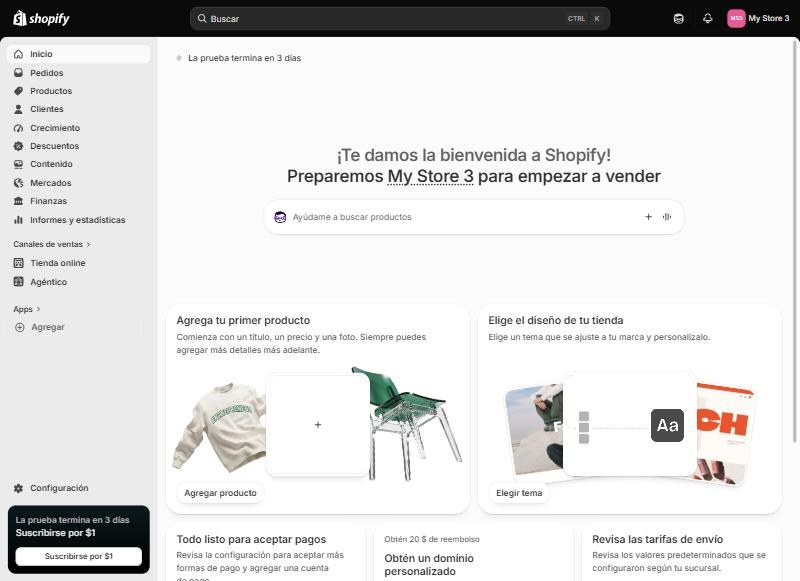Click the sweatshirt product image

tap(220, 427)
